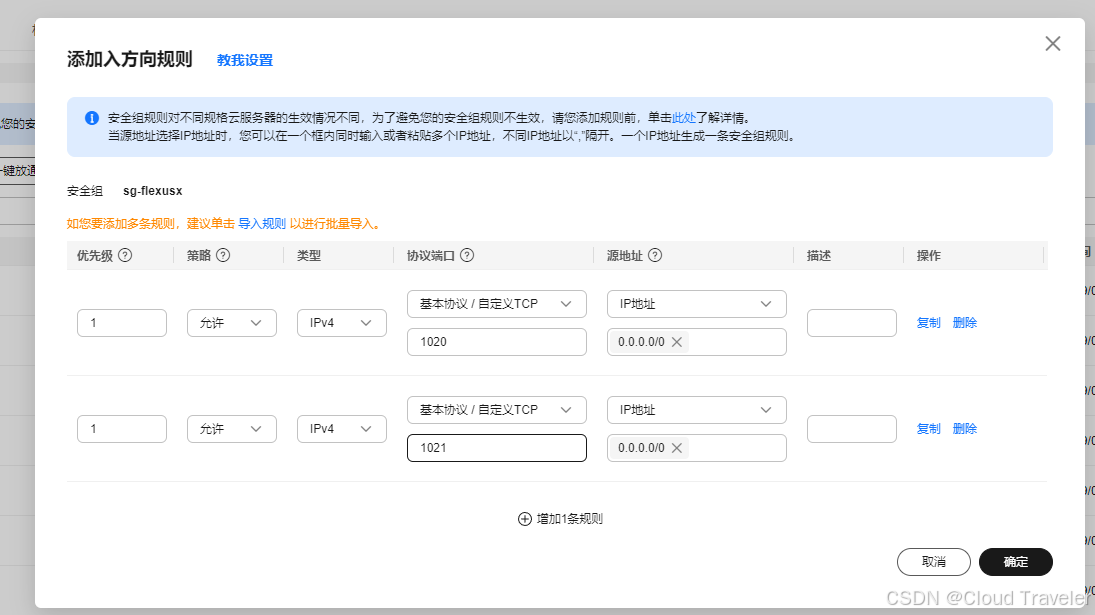Click 删除 for the 1021 rule
This screenshot has width=1095, height=615.
click(964, 429)
